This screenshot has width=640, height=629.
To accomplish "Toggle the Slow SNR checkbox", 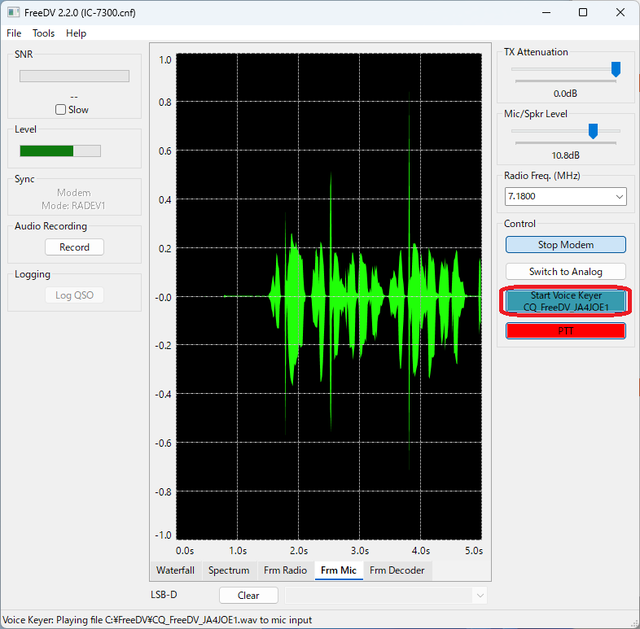I will point(60,109).
